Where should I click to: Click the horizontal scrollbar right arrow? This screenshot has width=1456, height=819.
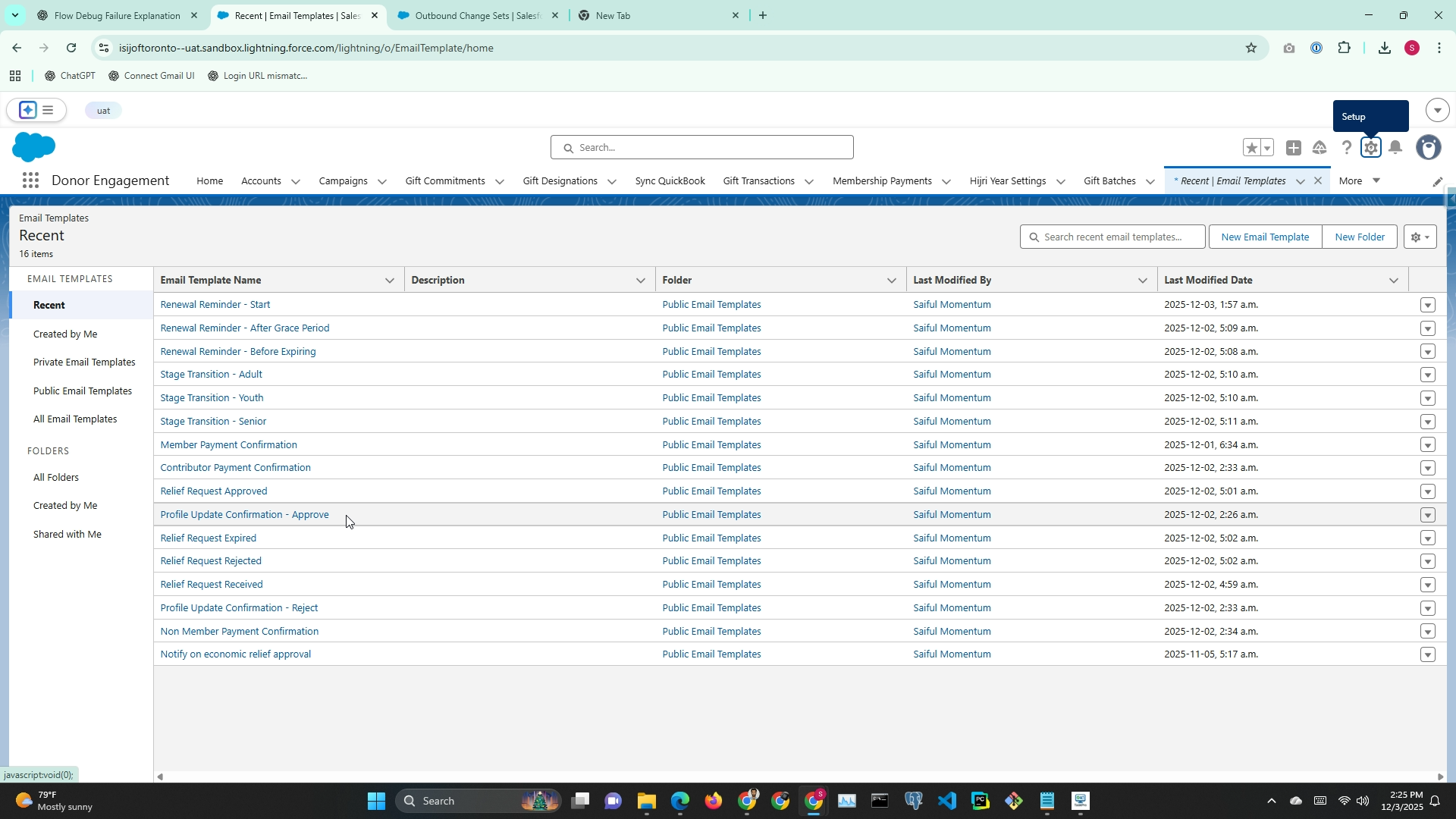(x=1439, y=777)
